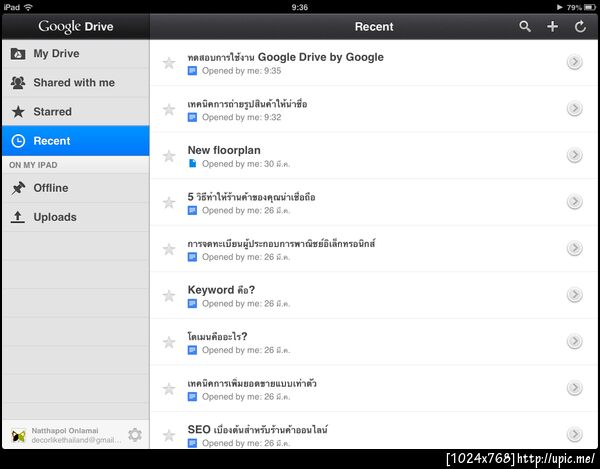The height and width of the screenshot is (469, 600).
Task: Star the fifth document opened 26
Action: (x=169, y=249)
